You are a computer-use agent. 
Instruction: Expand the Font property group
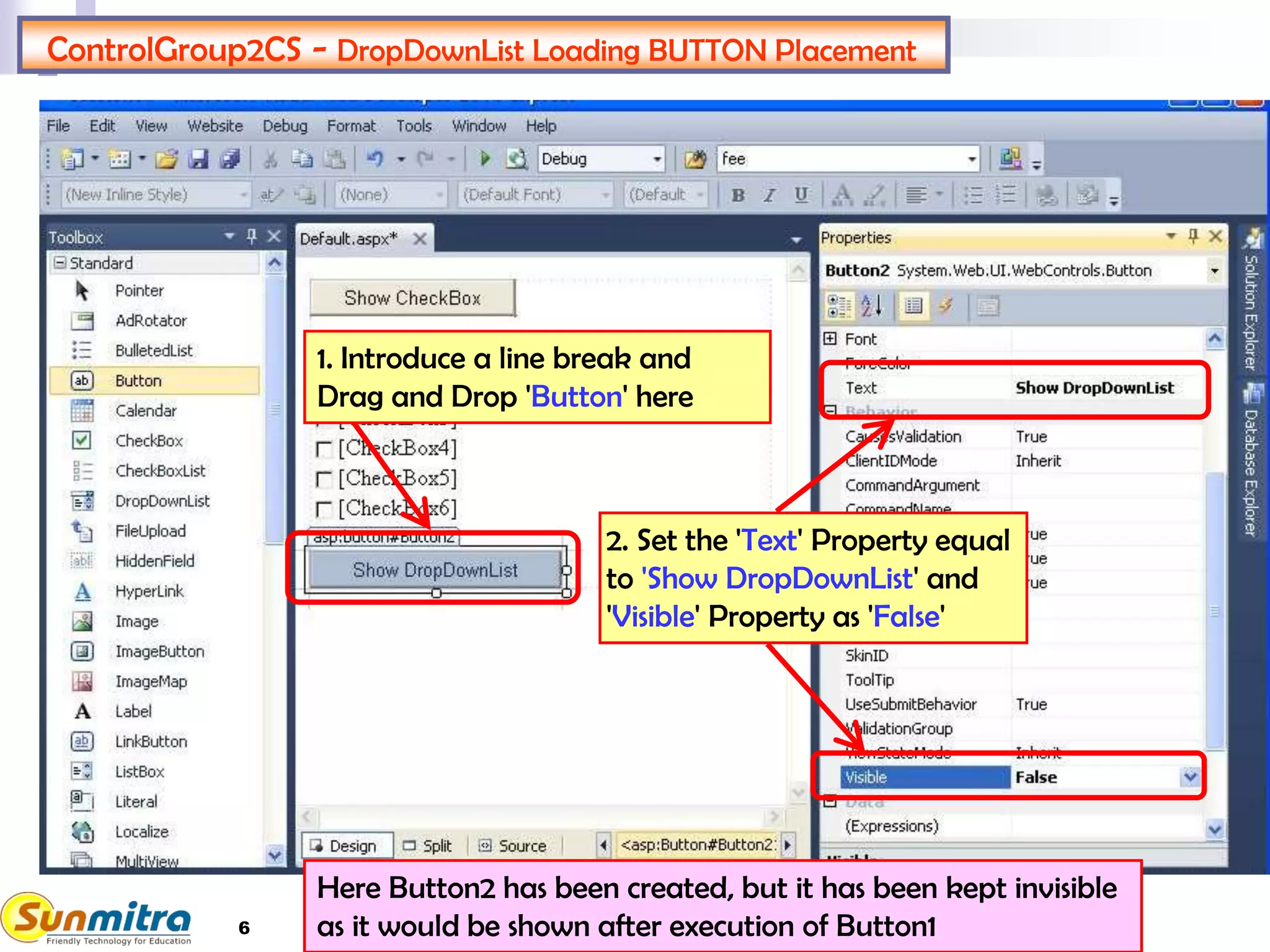tap(830, 338)
